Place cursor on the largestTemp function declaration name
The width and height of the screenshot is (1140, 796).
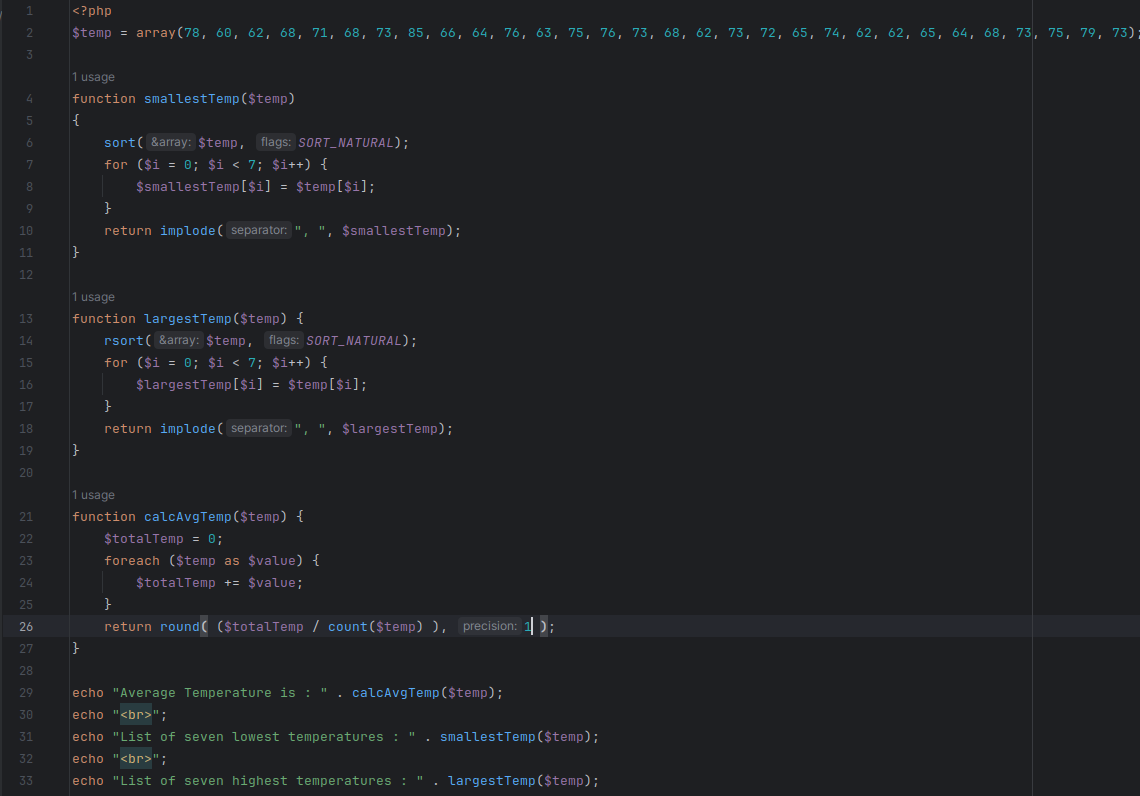[187, 319]
